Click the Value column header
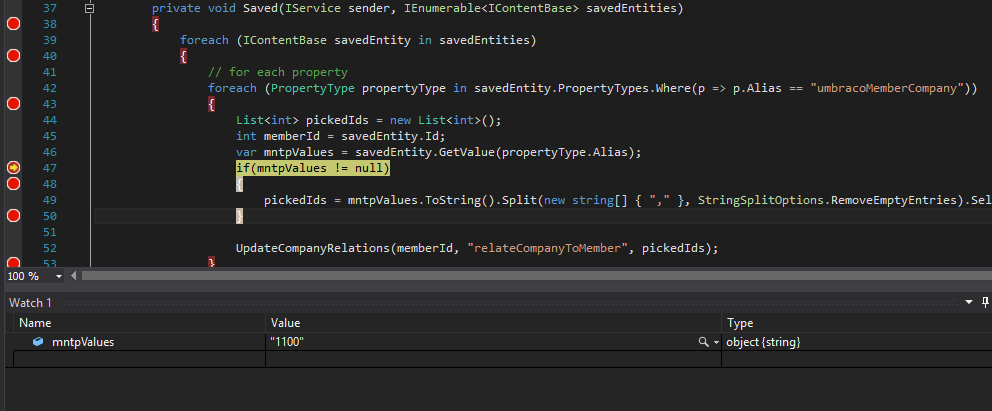The image size is (992, 411). [x=493, y=323]
